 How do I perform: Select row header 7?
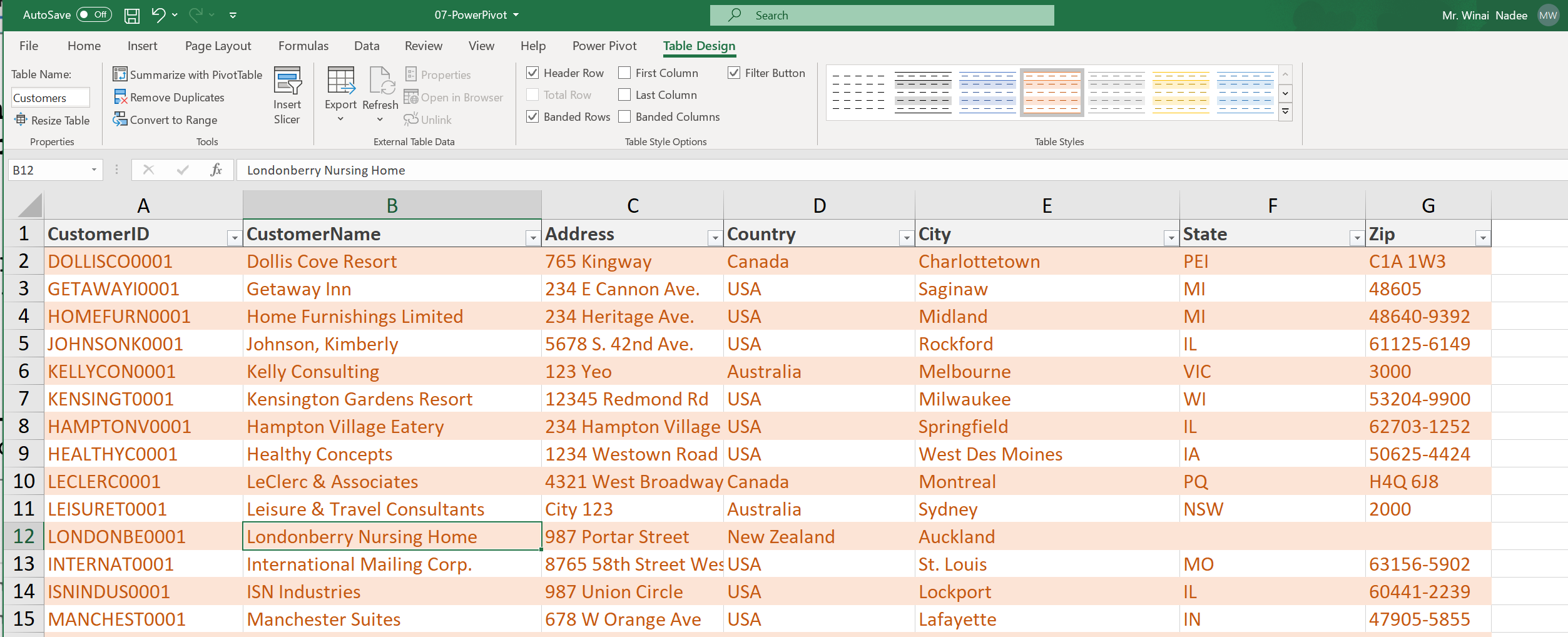pyautogui.click(x=24, y=399)
